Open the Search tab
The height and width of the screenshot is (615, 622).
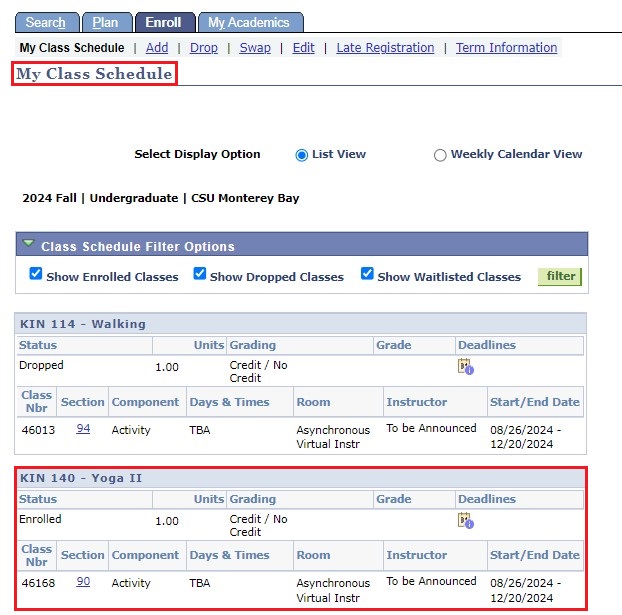[46, 22]
